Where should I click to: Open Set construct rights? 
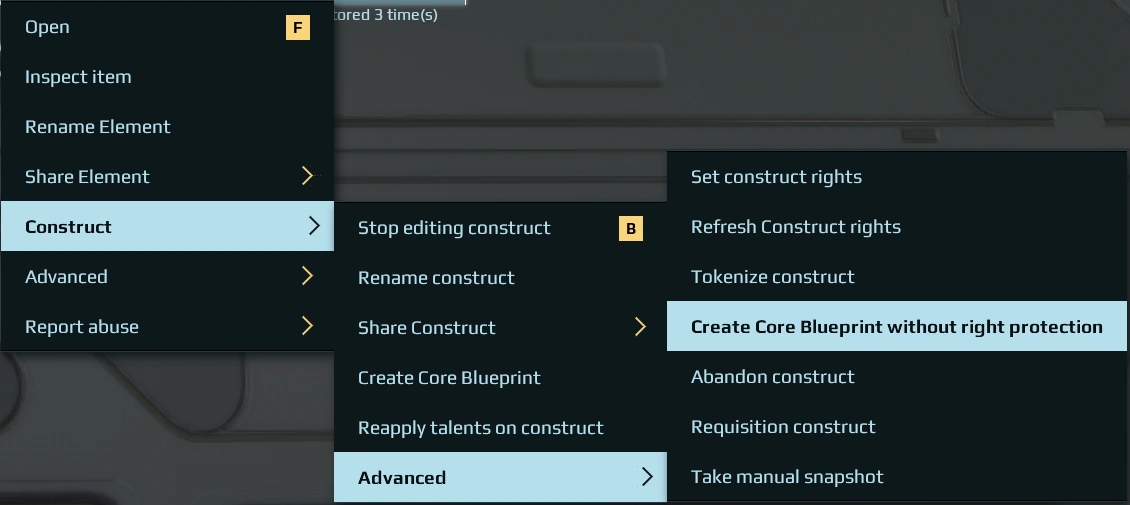pyautogui.click(x=776, y=177)
